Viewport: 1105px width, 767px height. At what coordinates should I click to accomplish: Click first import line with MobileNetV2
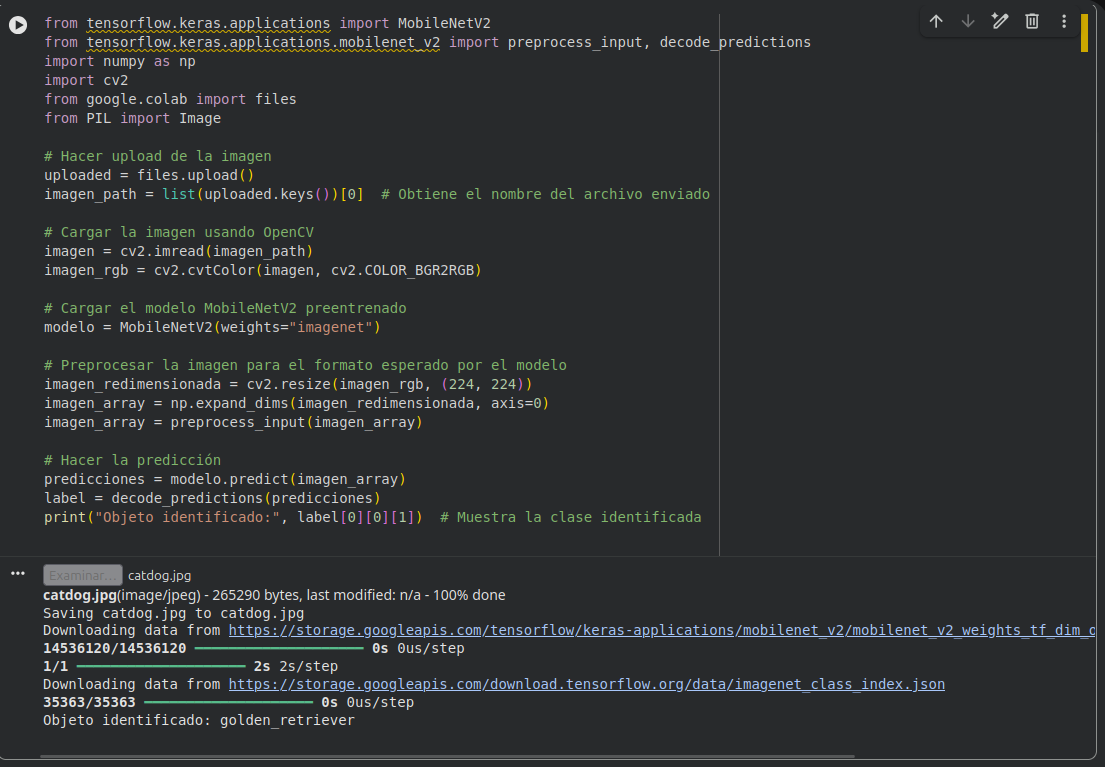pyautogui.click(x=267, y=23)
